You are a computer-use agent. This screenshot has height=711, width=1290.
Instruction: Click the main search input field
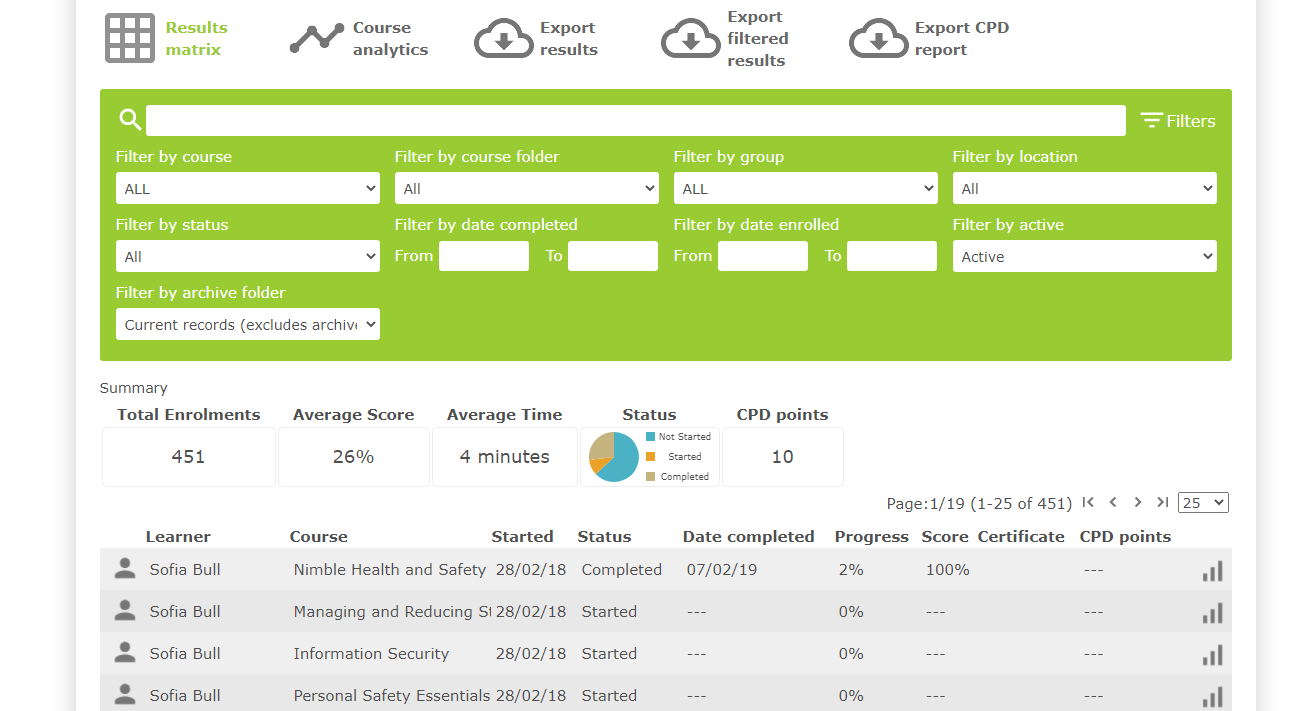pyautogui.click(x=636, y=120)
